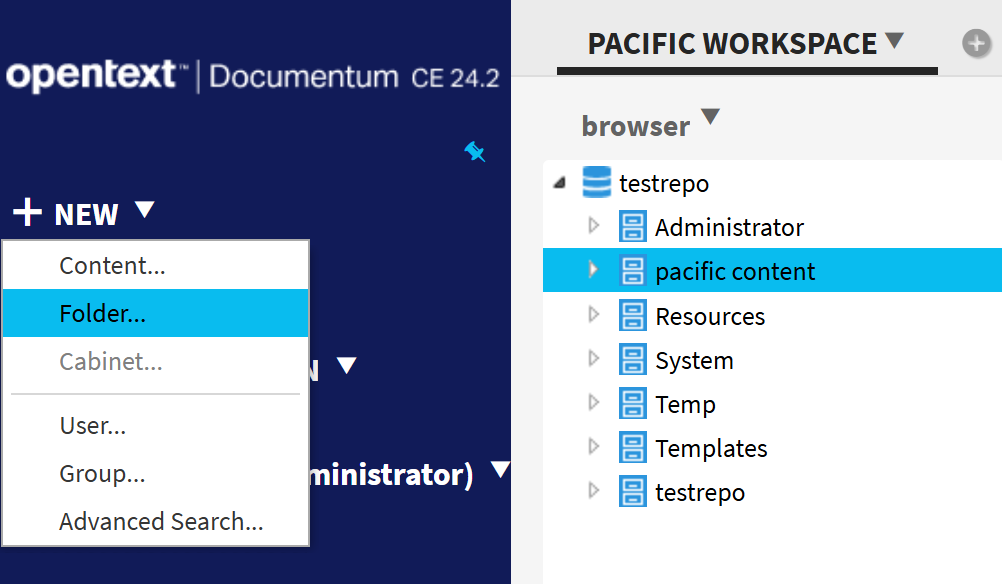Image resolution: width=1002 pixels, height=584 pixels.
Task: Choose Content... from the New menu
Action: [156, 265]
